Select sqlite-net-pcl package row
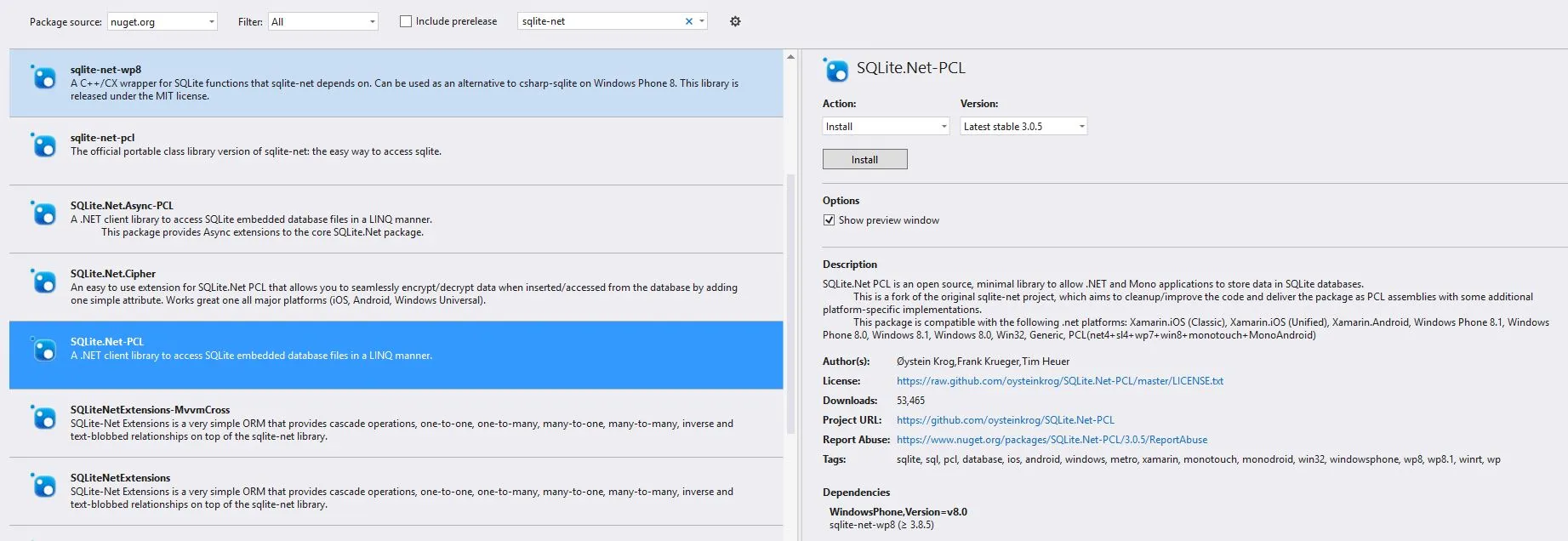Viewport: 1568px width, 541px height. tap(396, 151)
